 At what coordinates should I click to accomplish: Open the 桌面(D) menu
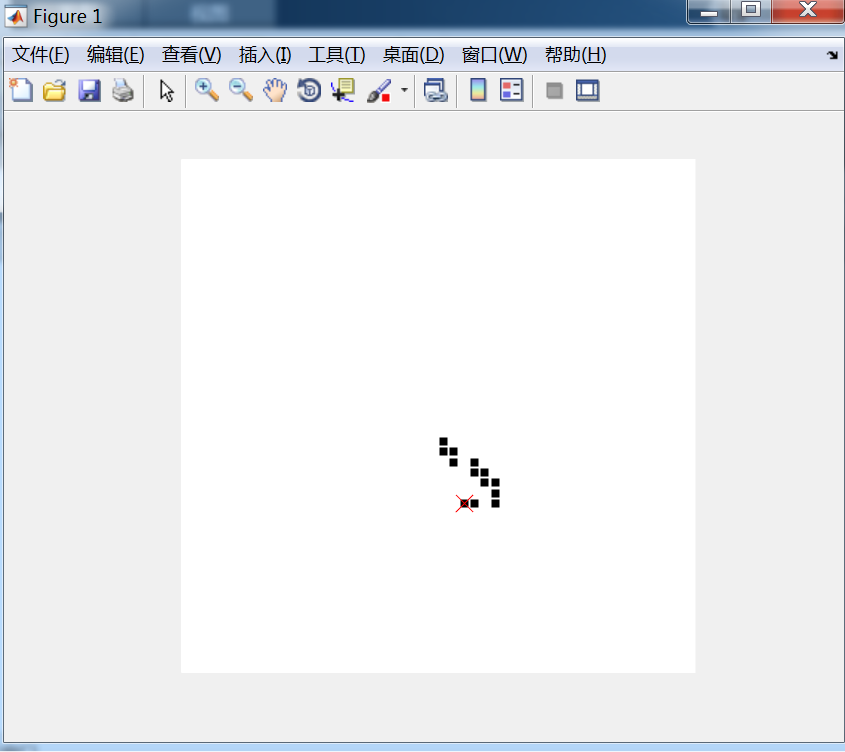click(x=413, y=55)
